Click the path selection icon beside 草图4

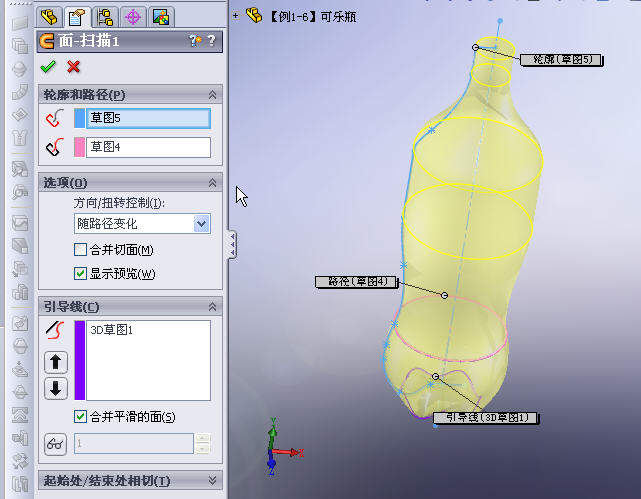pos(55,148)
